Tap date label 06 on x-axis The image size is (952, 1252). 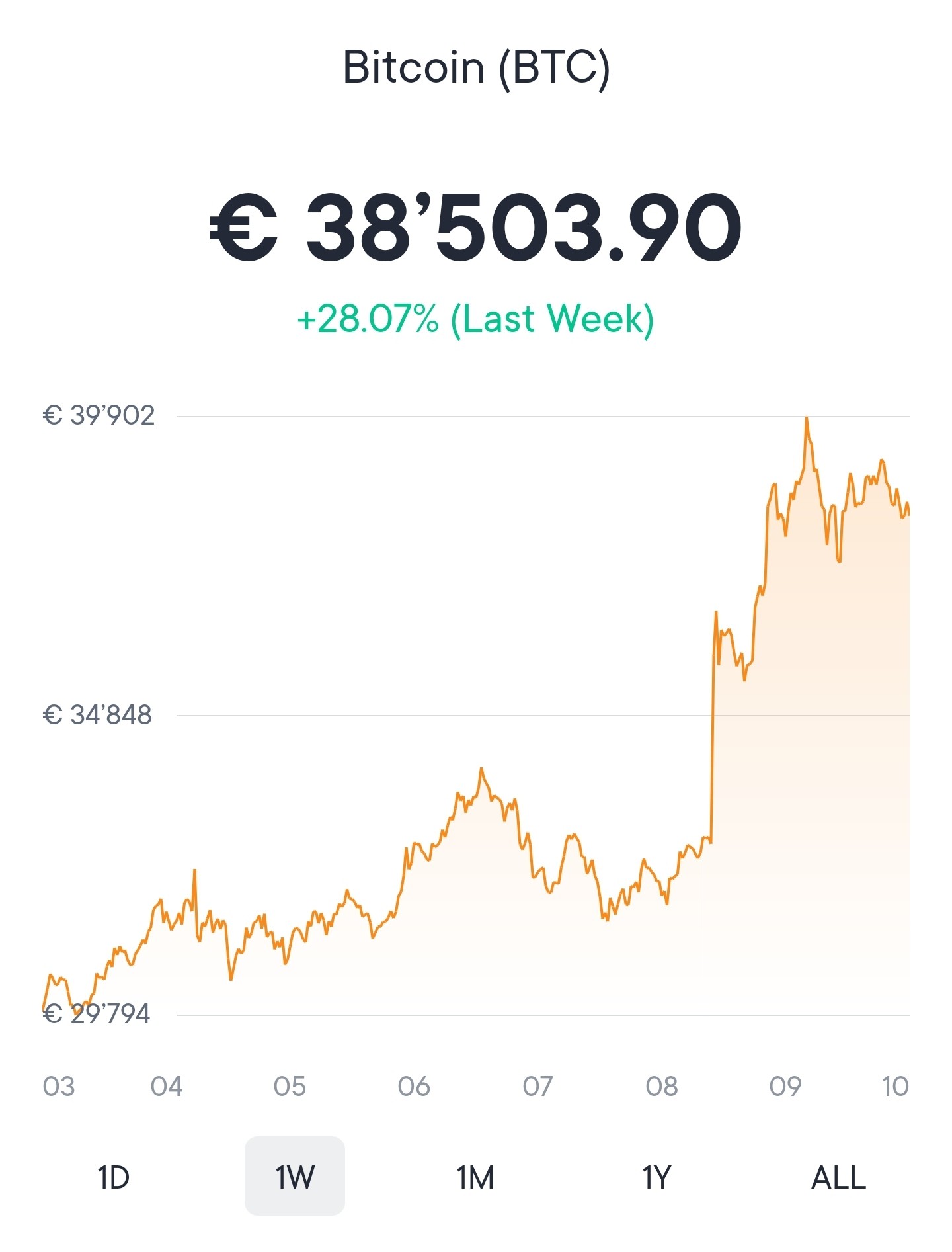point(414,1087)
